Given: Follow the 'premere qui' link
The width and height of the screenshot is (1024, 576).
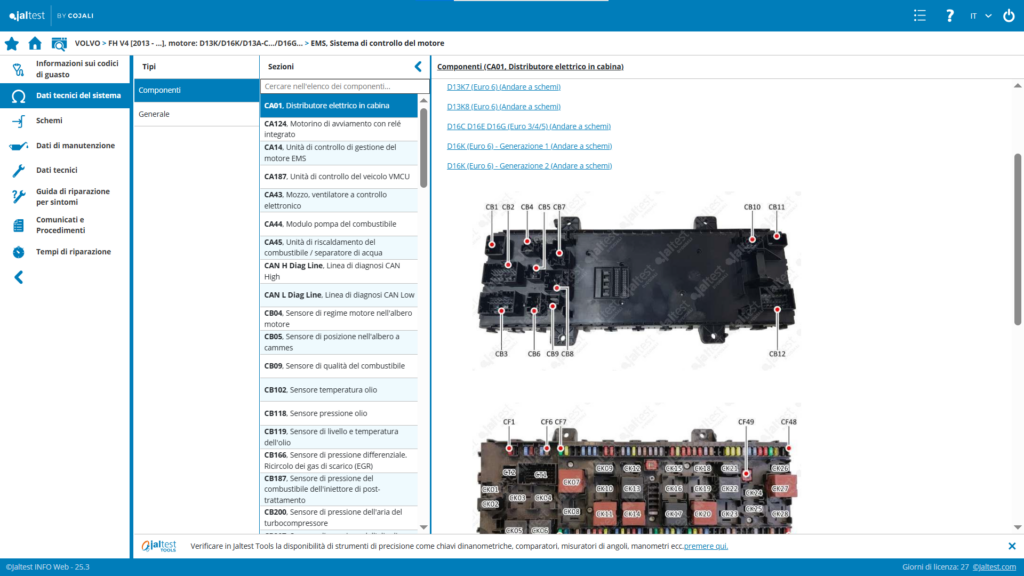Looking at the screenshot, I should [x=706, y=546].
